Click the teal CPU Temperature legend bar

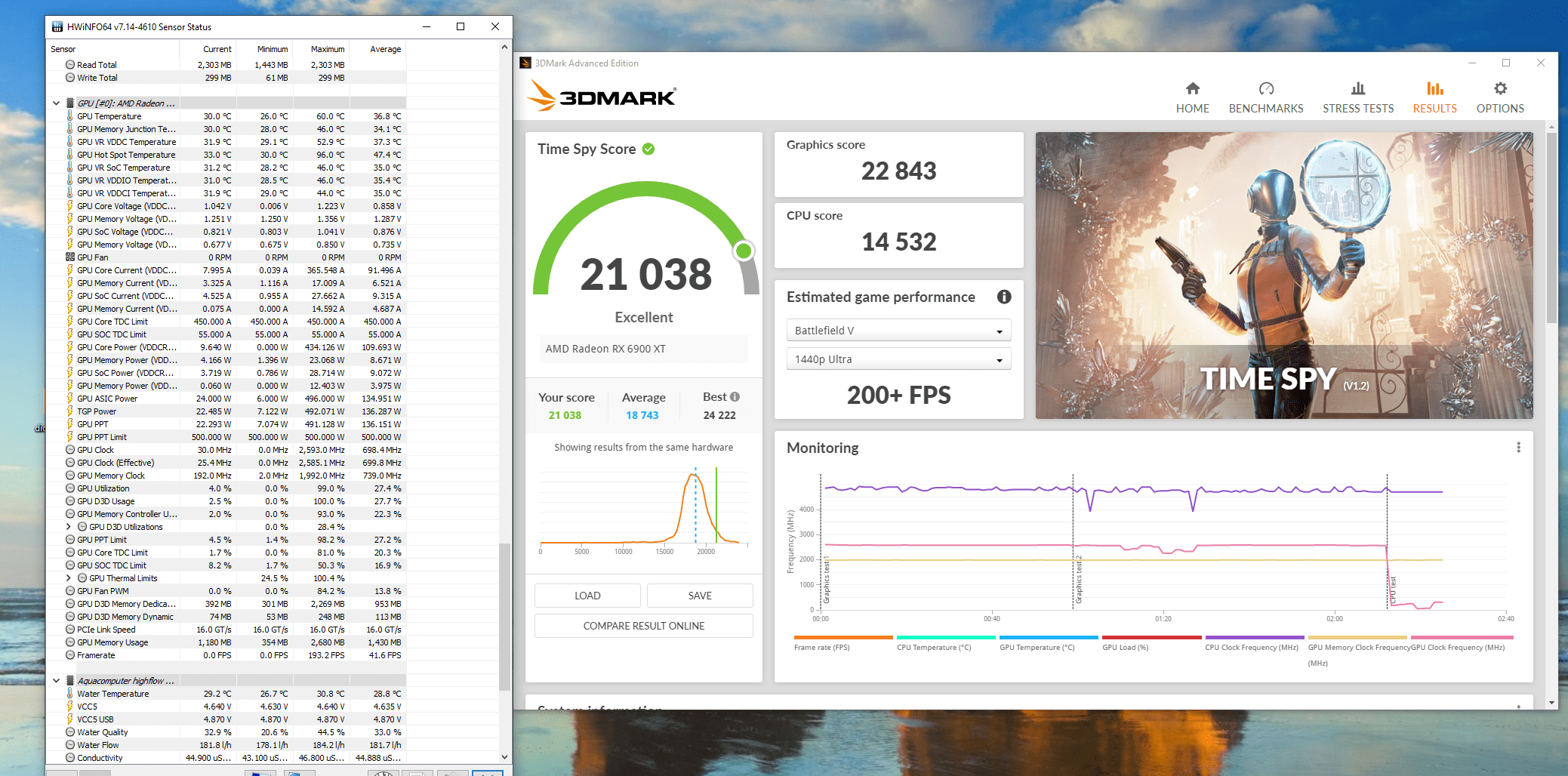(946, 638)
